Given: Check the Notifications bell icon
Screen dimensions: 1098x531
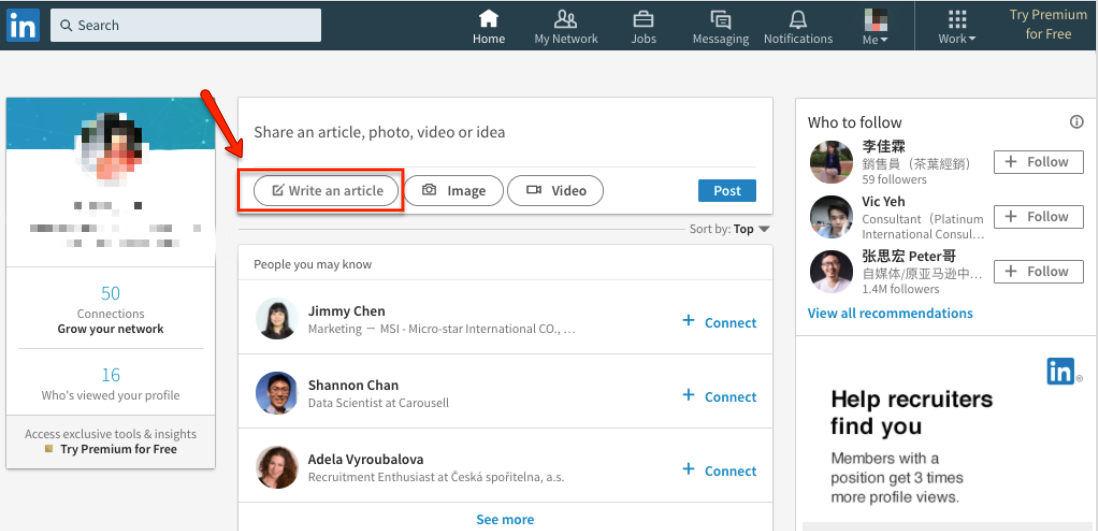Looking at the screenshot, I should pyautogui.click(x=797, y=19).
